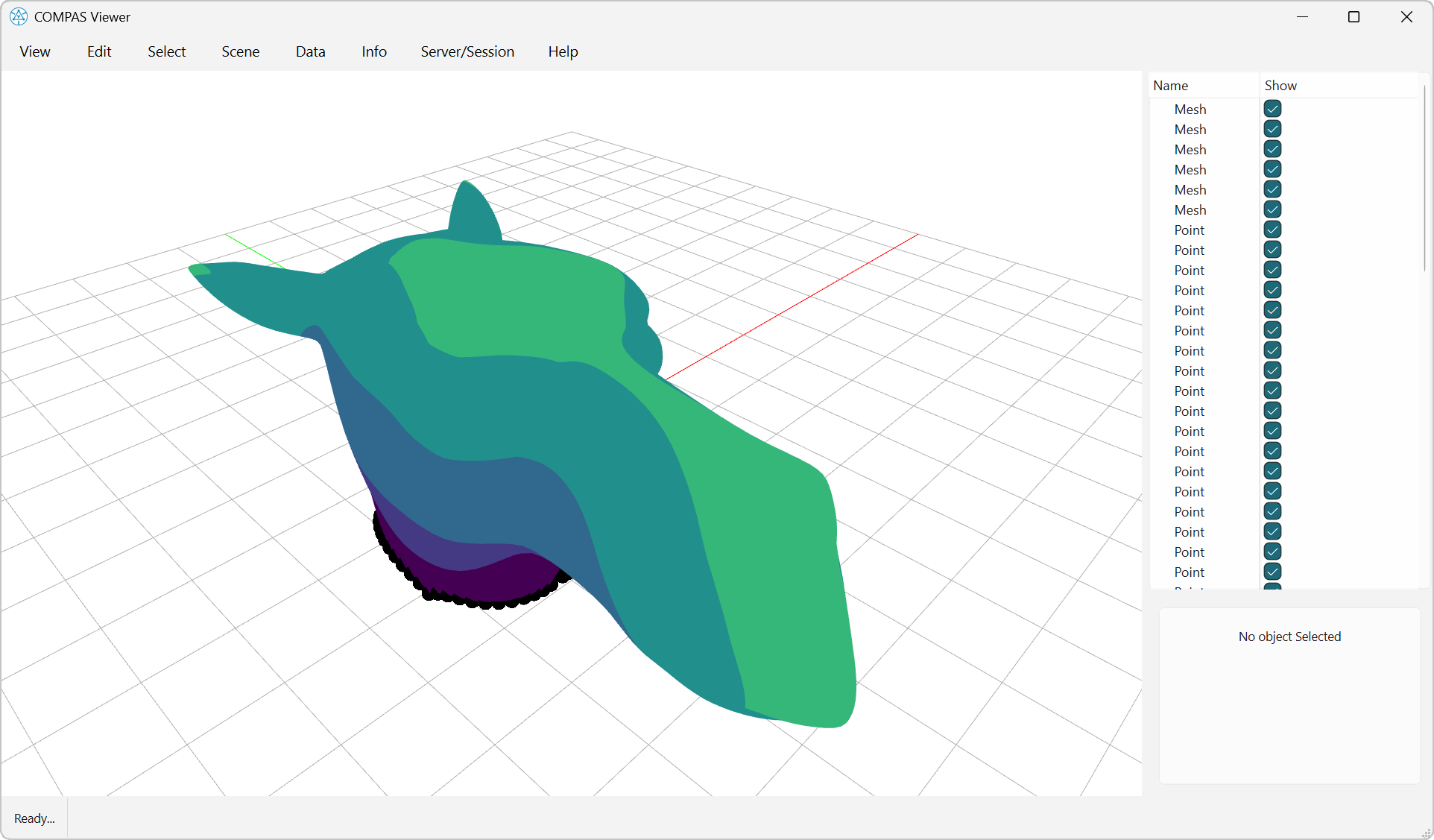Open the Select menu

point(166,51)
